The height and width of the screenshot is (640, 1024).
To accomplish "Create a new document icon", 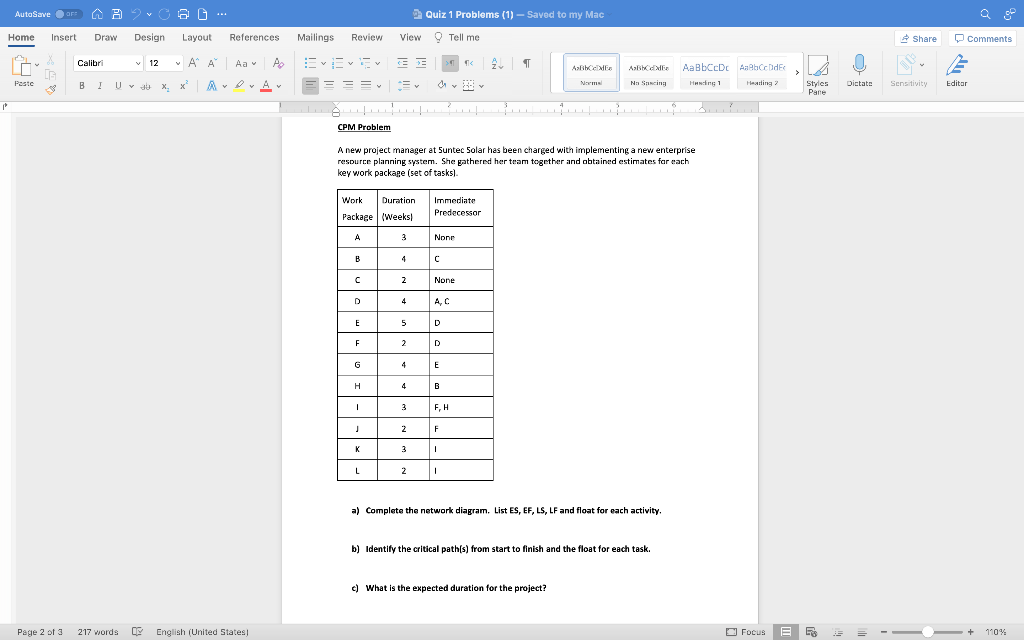I will click(202, 14).
